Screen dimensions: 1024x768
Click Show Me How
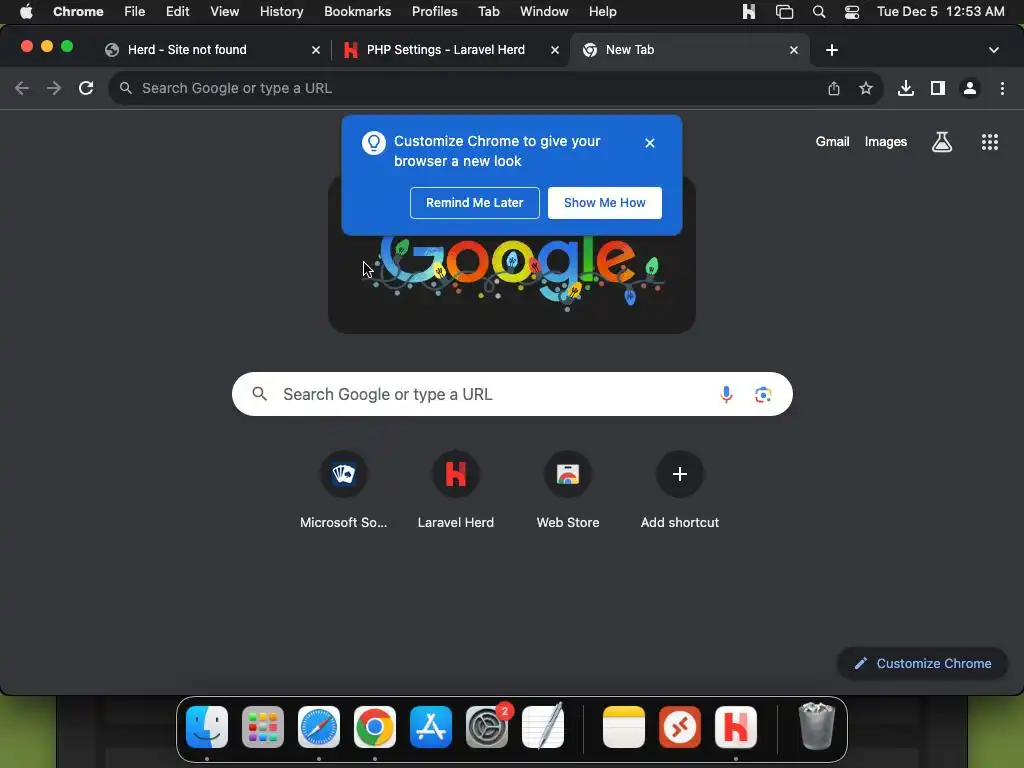[x=605, y=202]
